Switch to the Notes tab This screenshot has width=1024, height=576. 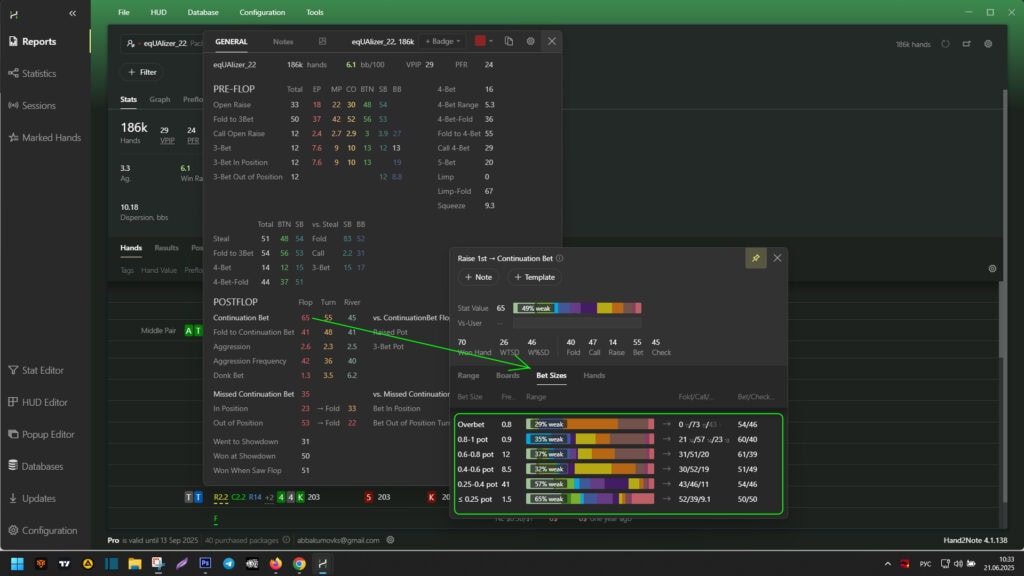(283, 41)
